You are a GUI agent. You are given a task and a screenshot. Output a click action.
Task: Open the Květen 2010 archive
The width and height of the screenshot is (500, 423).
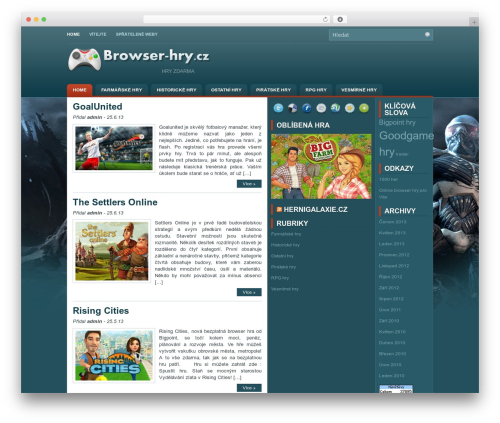pyautogui.click(x=392, y=332)
